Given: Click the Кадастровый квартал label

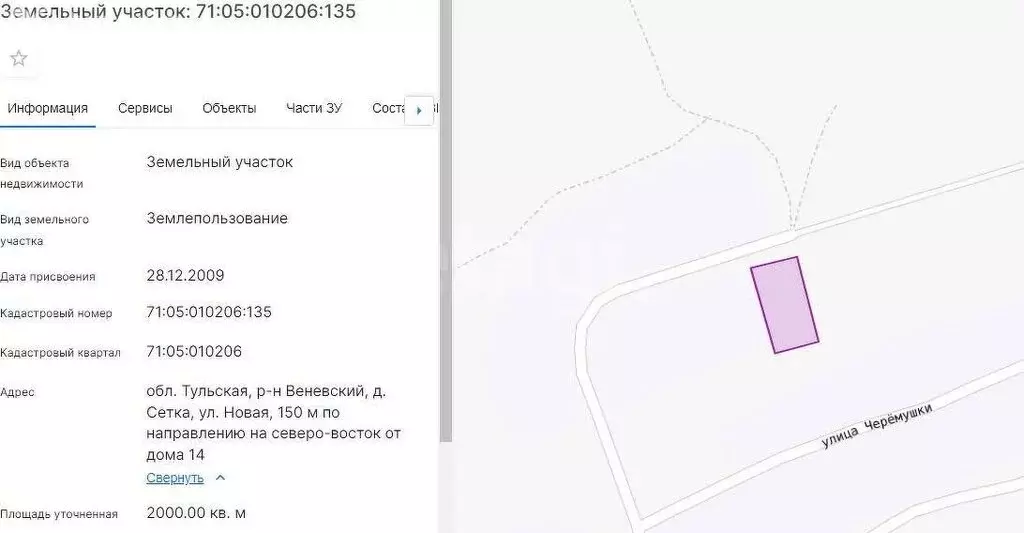Looking at the screenshot, I should click(60, 353).
